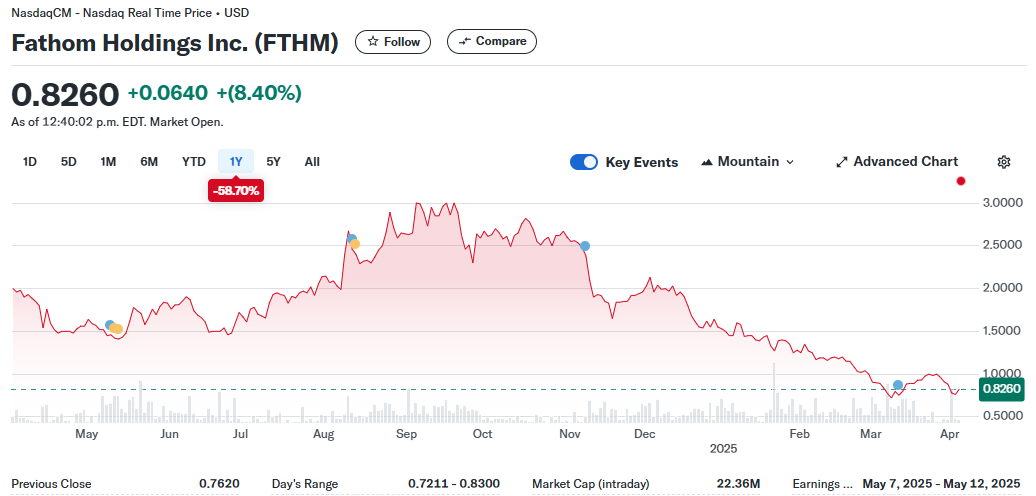Click the -58.70% performance badge
This screenshot has width=1036, height=496.
click(236, 192)
